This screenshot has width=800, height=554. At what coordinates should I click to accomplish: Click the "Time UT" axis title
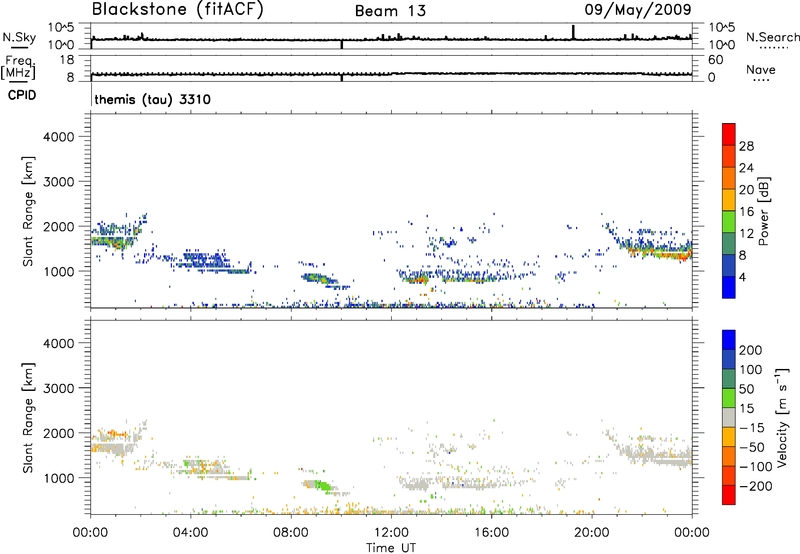[x=390, y=548]
